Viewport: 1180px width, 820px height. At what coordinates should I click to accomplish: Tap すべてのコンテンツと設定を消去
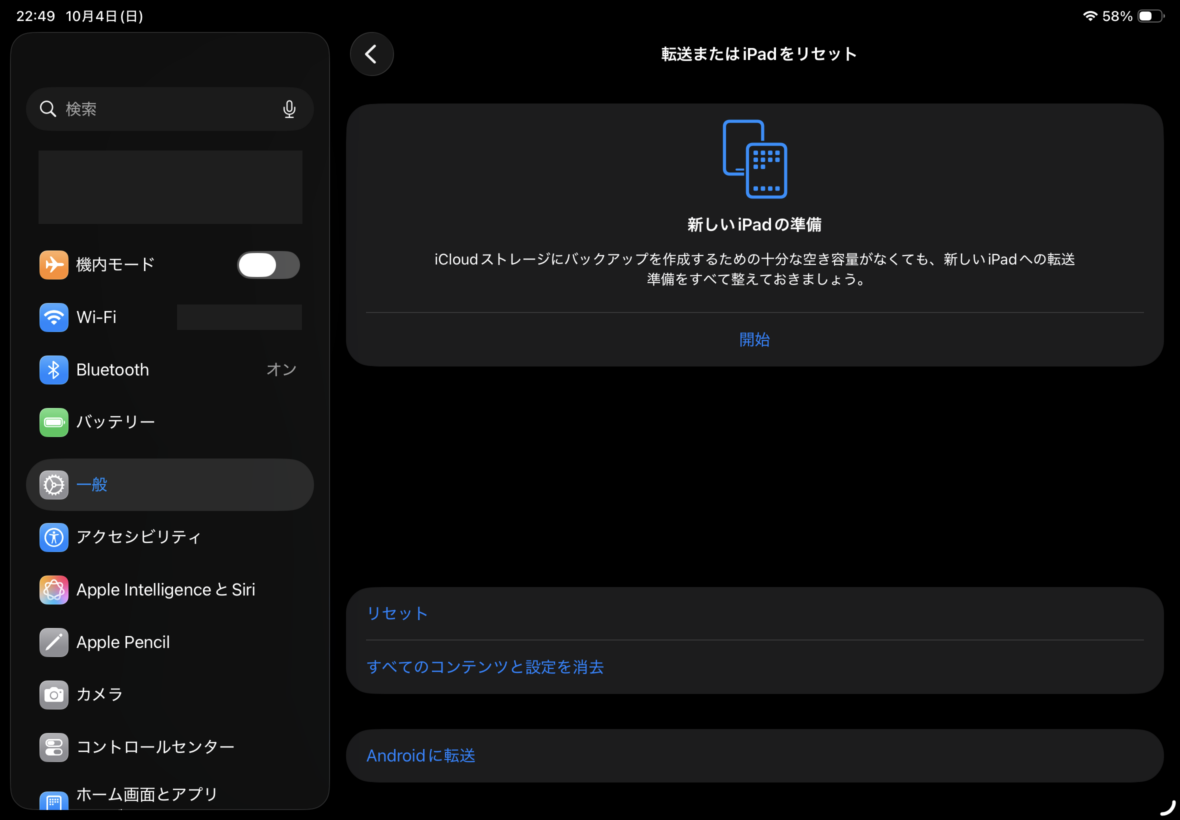pyautogui.click(x=755, y=667)
